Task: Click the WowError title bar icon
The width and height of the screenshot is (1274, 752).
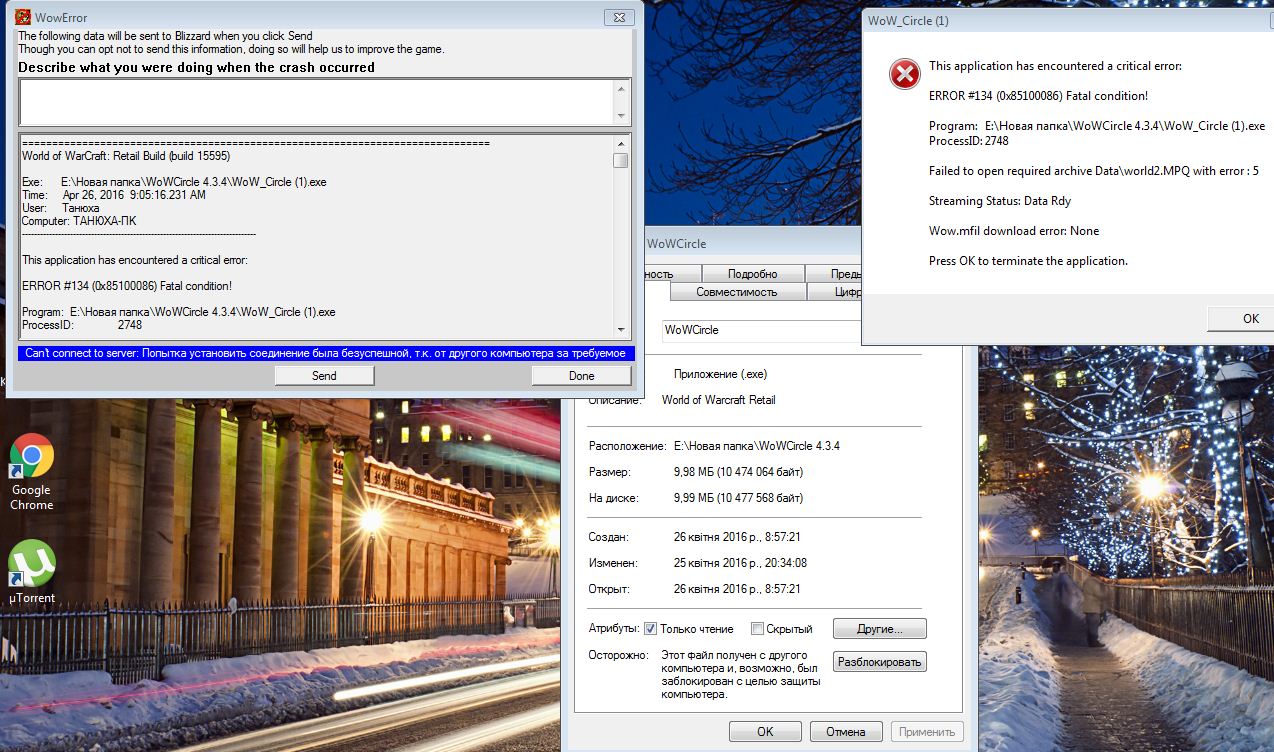Action: click(23, 17)
